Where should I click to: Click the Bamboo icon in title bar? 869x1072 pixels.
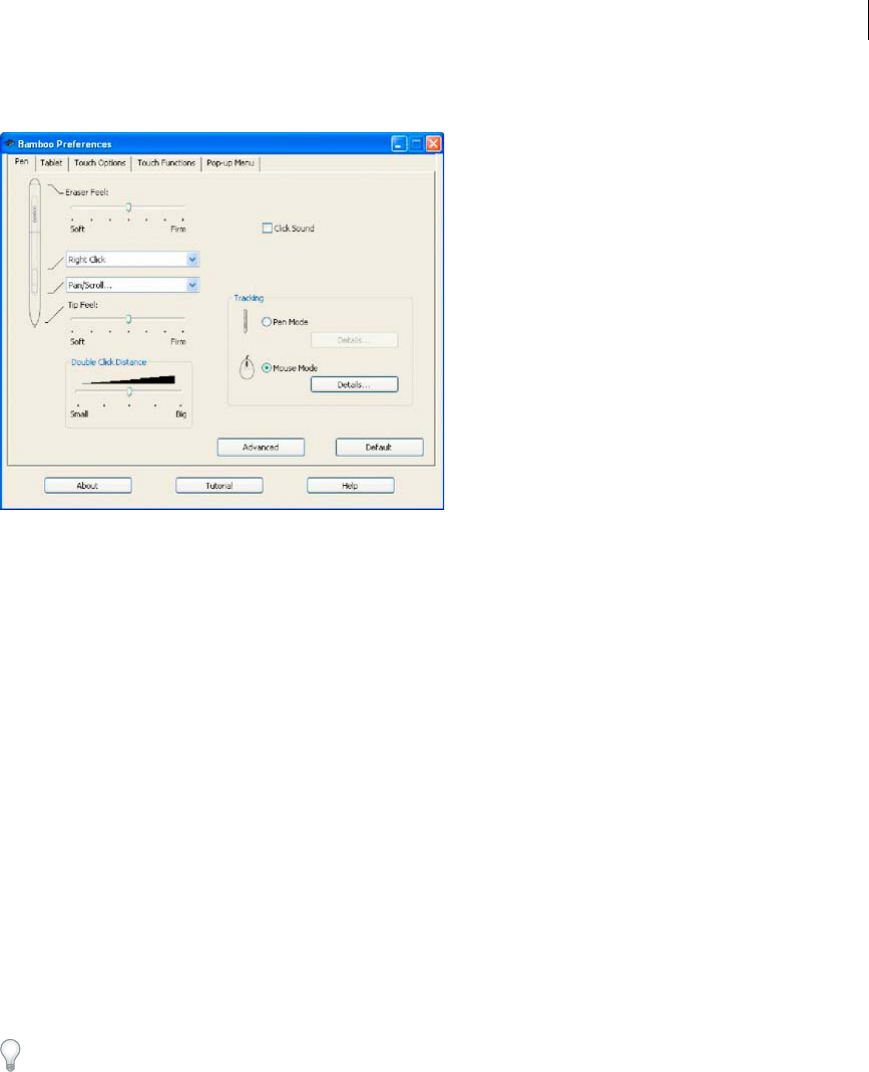[10, 144]
